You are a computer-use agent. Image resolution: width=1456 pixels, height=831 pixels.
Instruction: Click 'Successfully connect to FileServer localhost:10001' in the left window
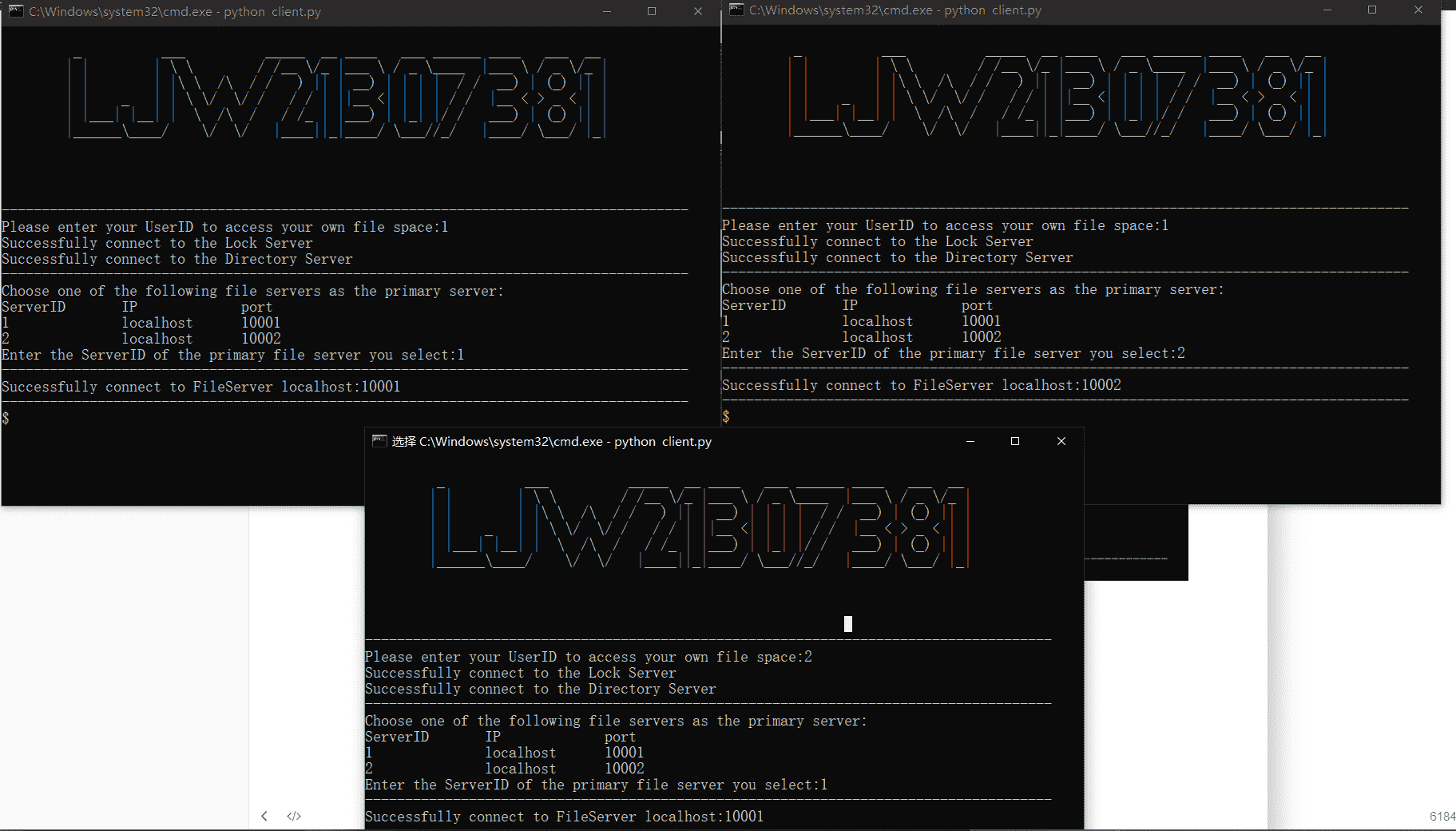[x=201, y=387]
